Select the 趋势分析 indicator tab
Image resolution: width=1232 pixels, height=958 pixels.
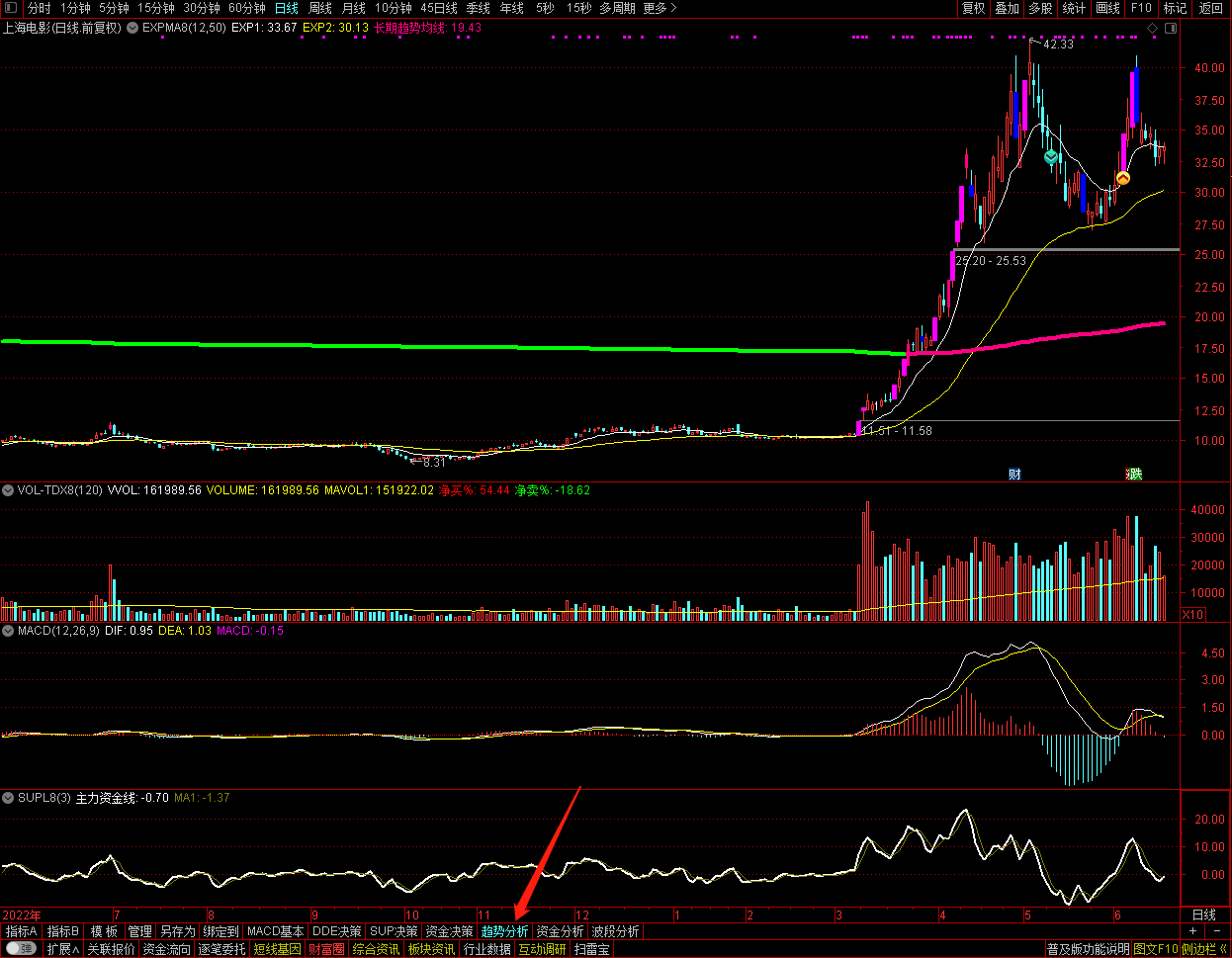pyautogui.click(x=504, y=931)
